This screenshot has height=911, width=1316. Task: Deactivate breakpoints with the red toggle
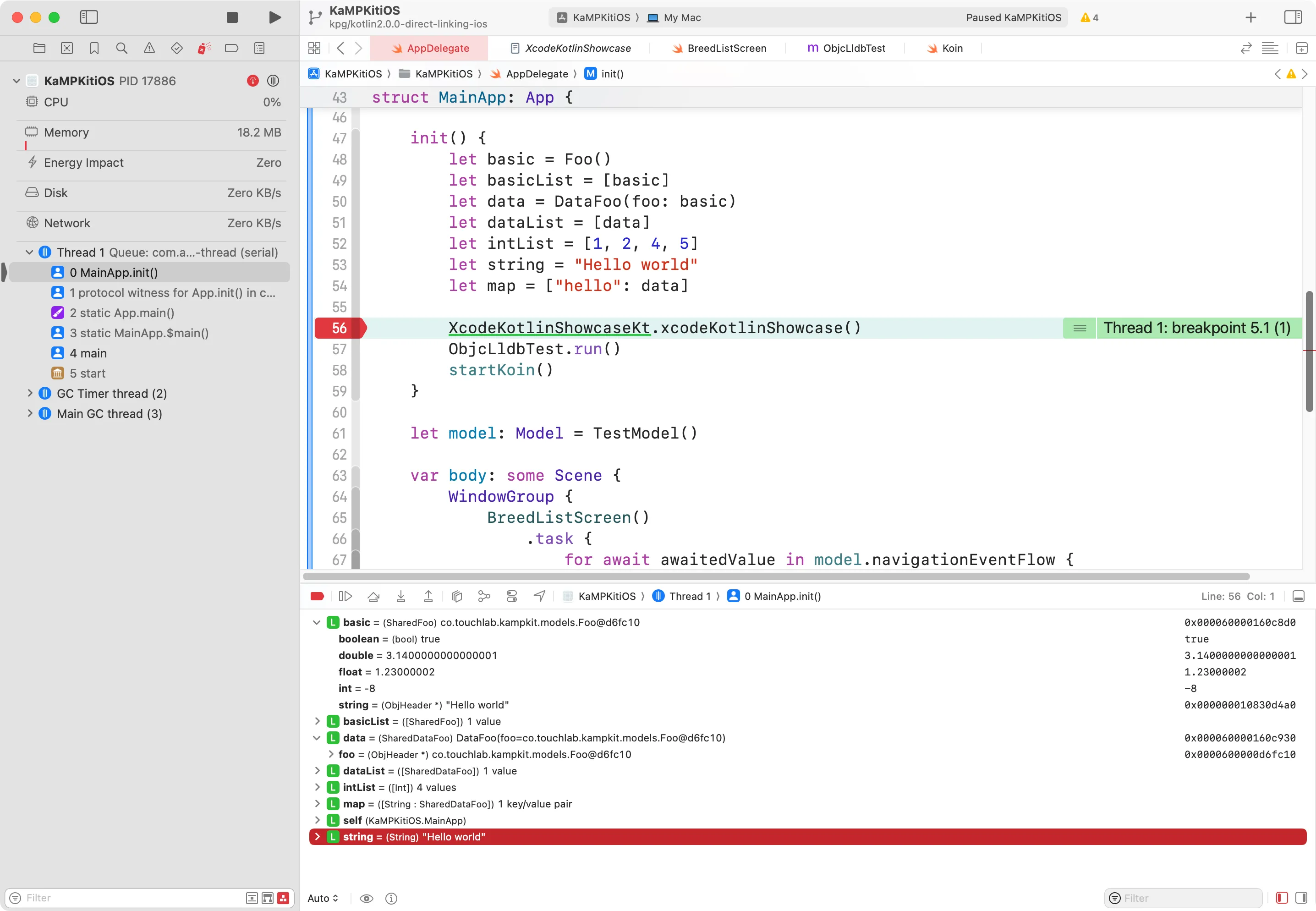[317, 596]
